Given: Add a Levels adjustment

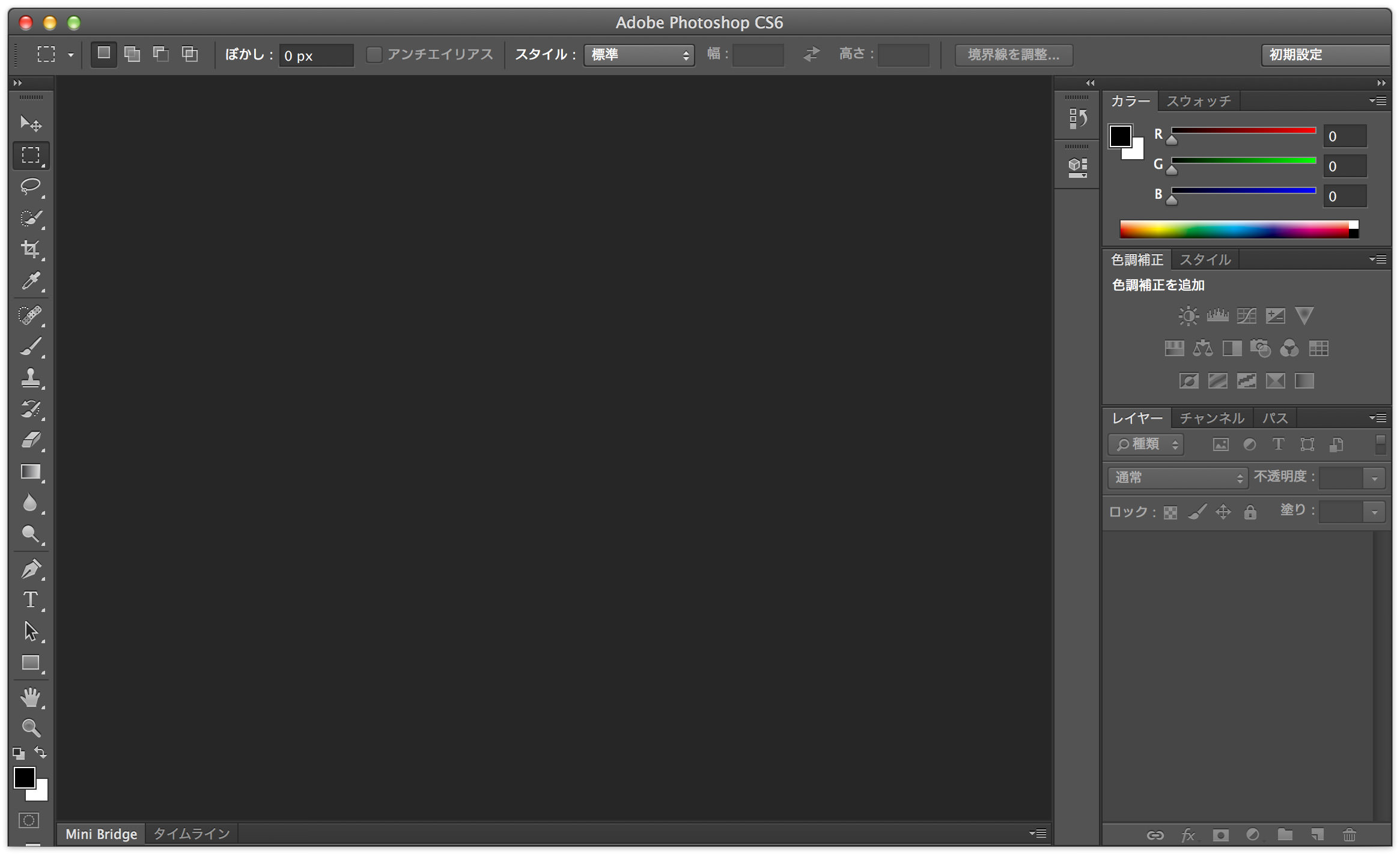Looking at the screenshot, I should (x=1217, y=316).
